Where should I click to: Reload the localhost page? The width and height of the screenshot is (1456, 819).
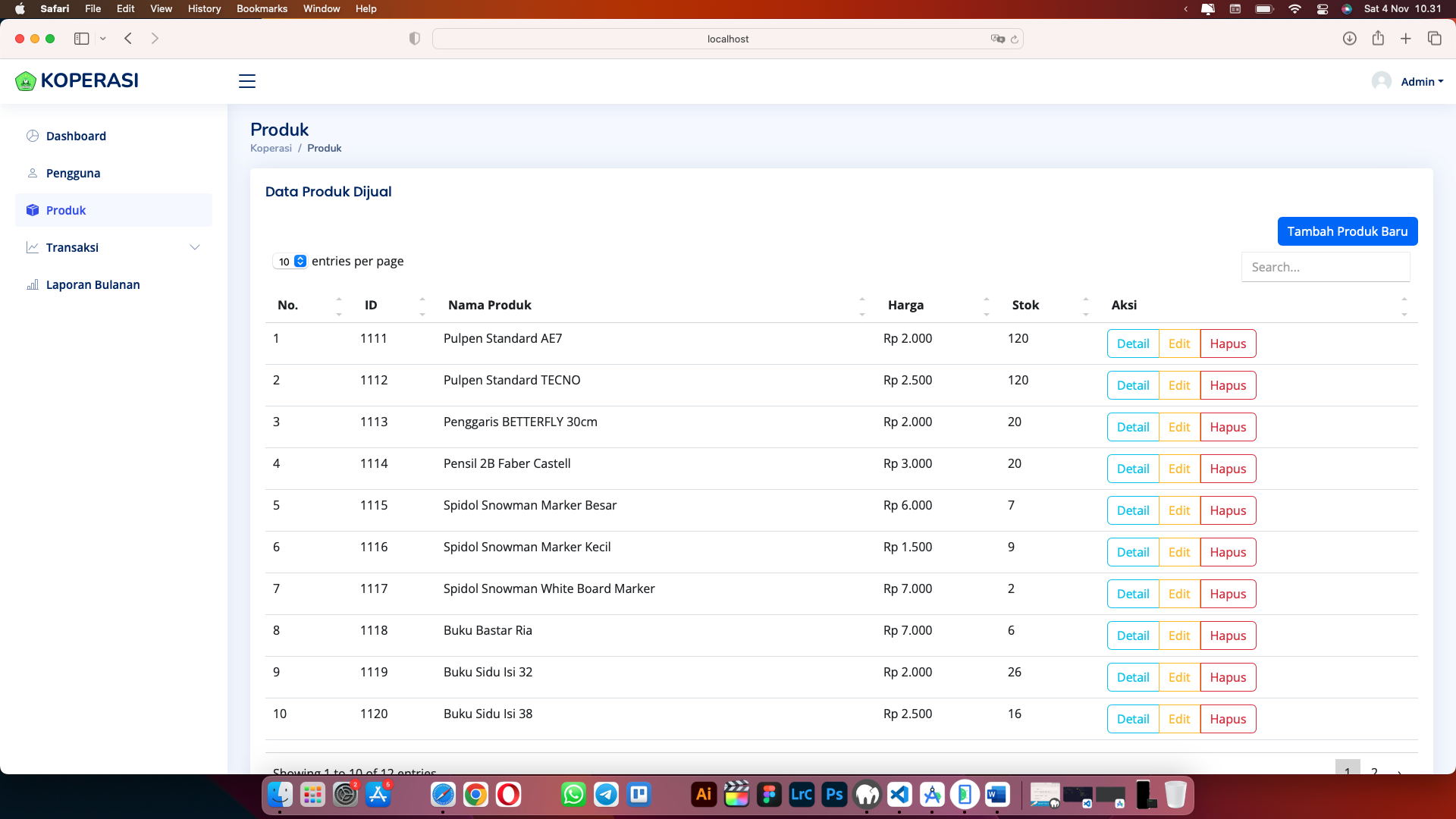click(1014, 39)
